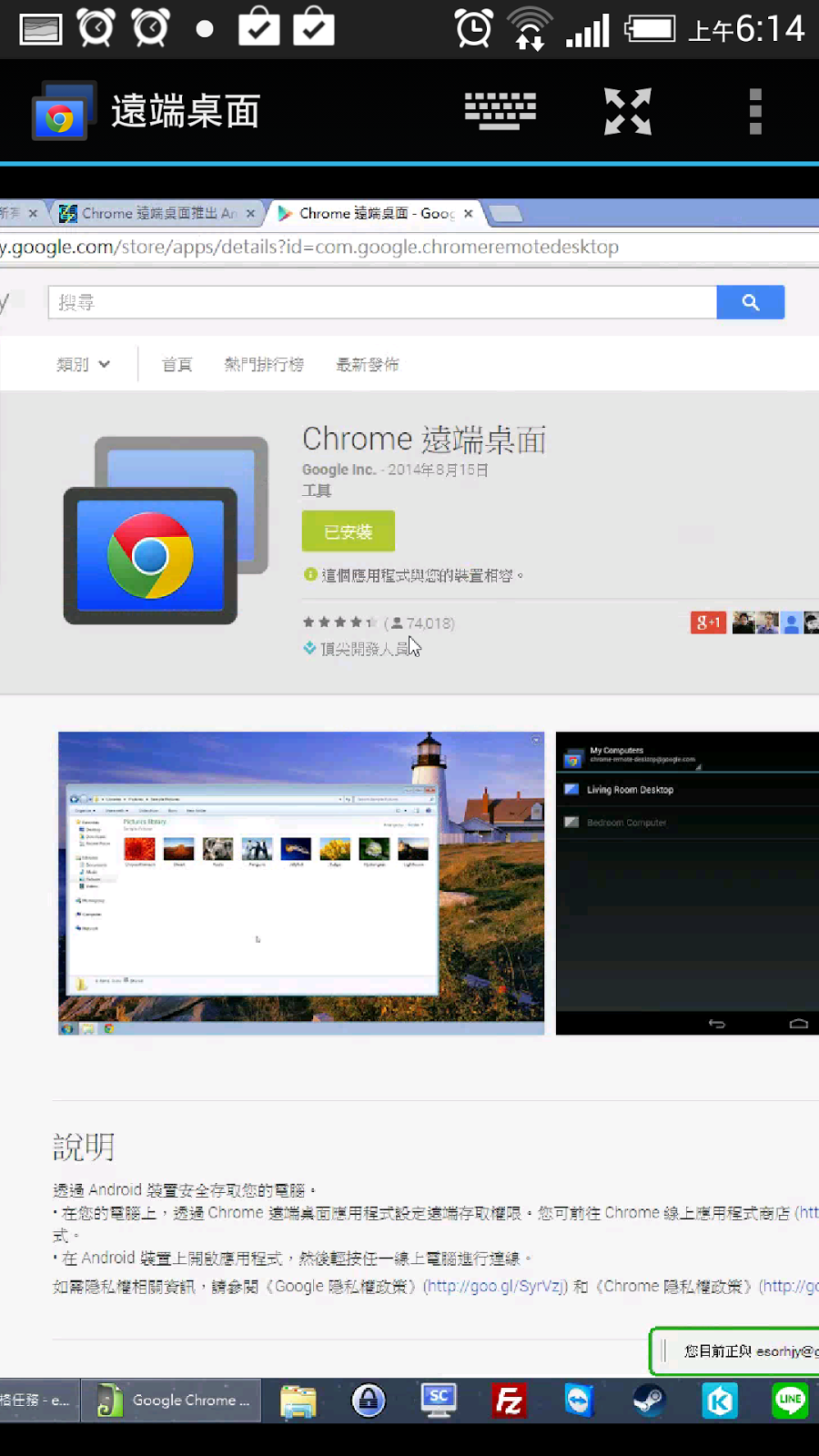This screenshot has height=1456, width=819.
Task: Open the padlock app in taskbar
Action: pyautogui.click(x=369, y=1400)
